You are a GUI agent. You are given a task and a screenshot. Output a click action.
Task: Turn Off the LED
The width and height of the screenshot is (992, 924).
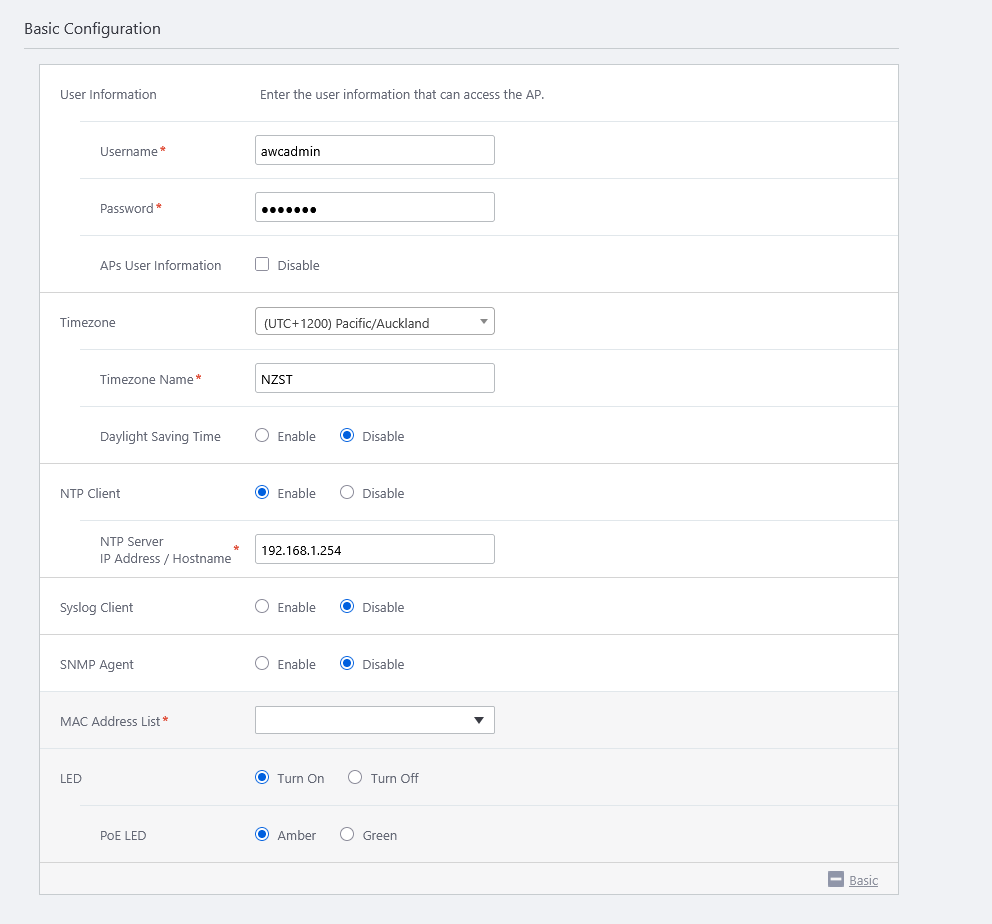click(x=355, y=778)
